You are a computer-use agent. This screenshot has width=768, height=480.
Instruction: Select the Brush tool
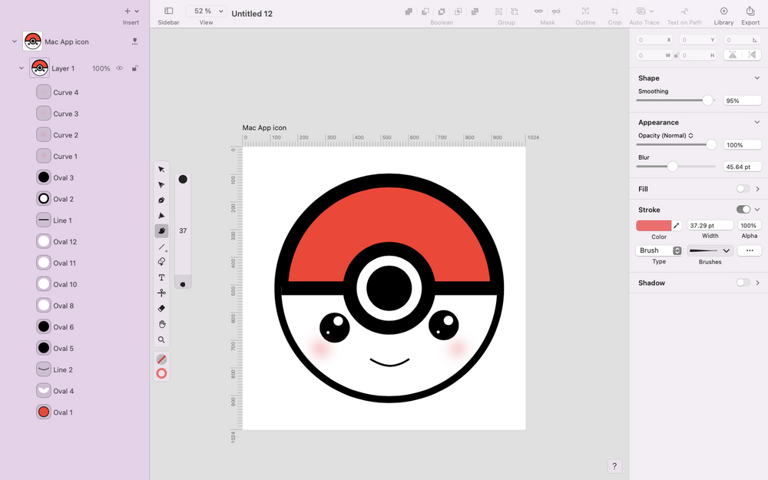point(161,231)
